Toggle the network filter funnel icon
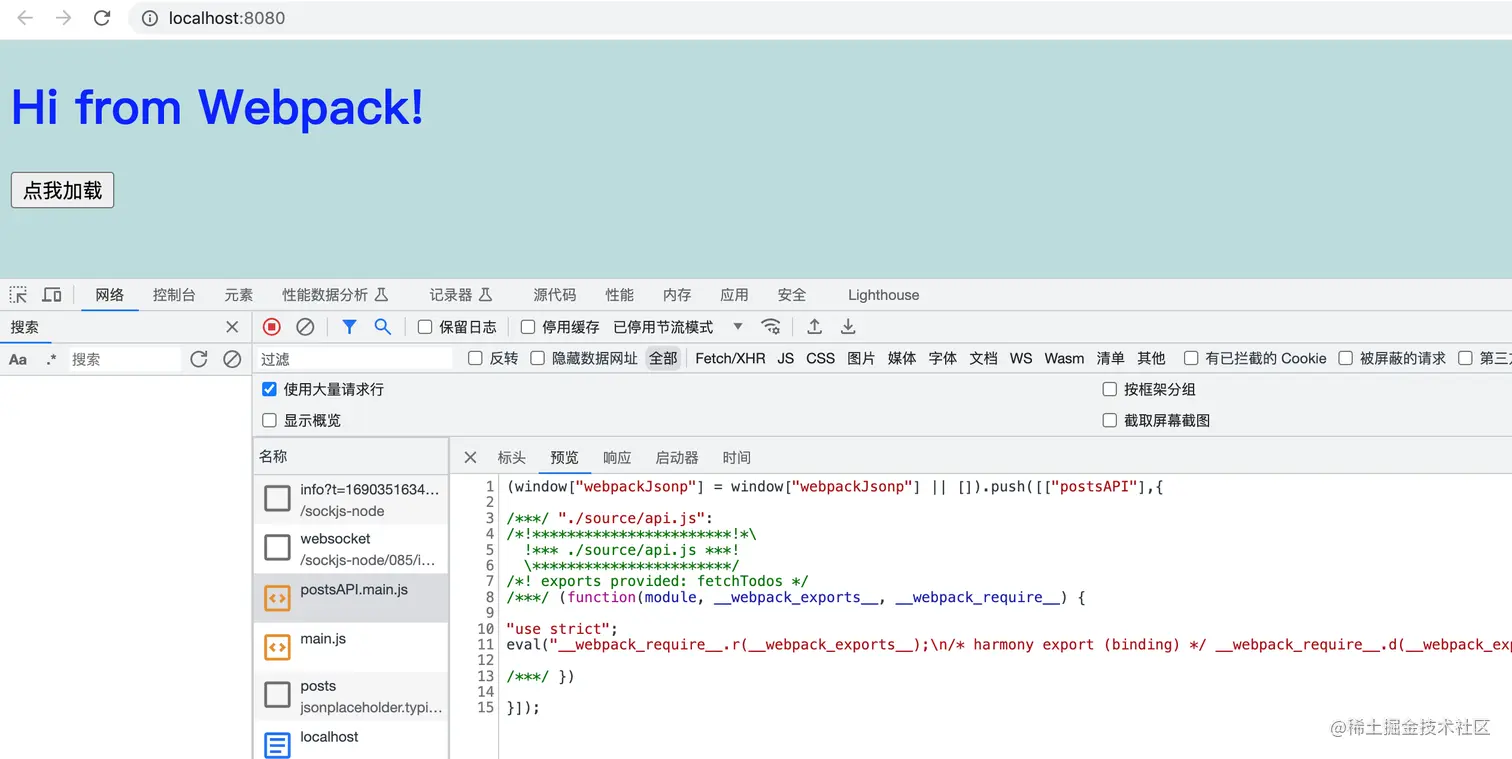The height and width of the screenshot is (759, 1512). click(x=349, y=326)
